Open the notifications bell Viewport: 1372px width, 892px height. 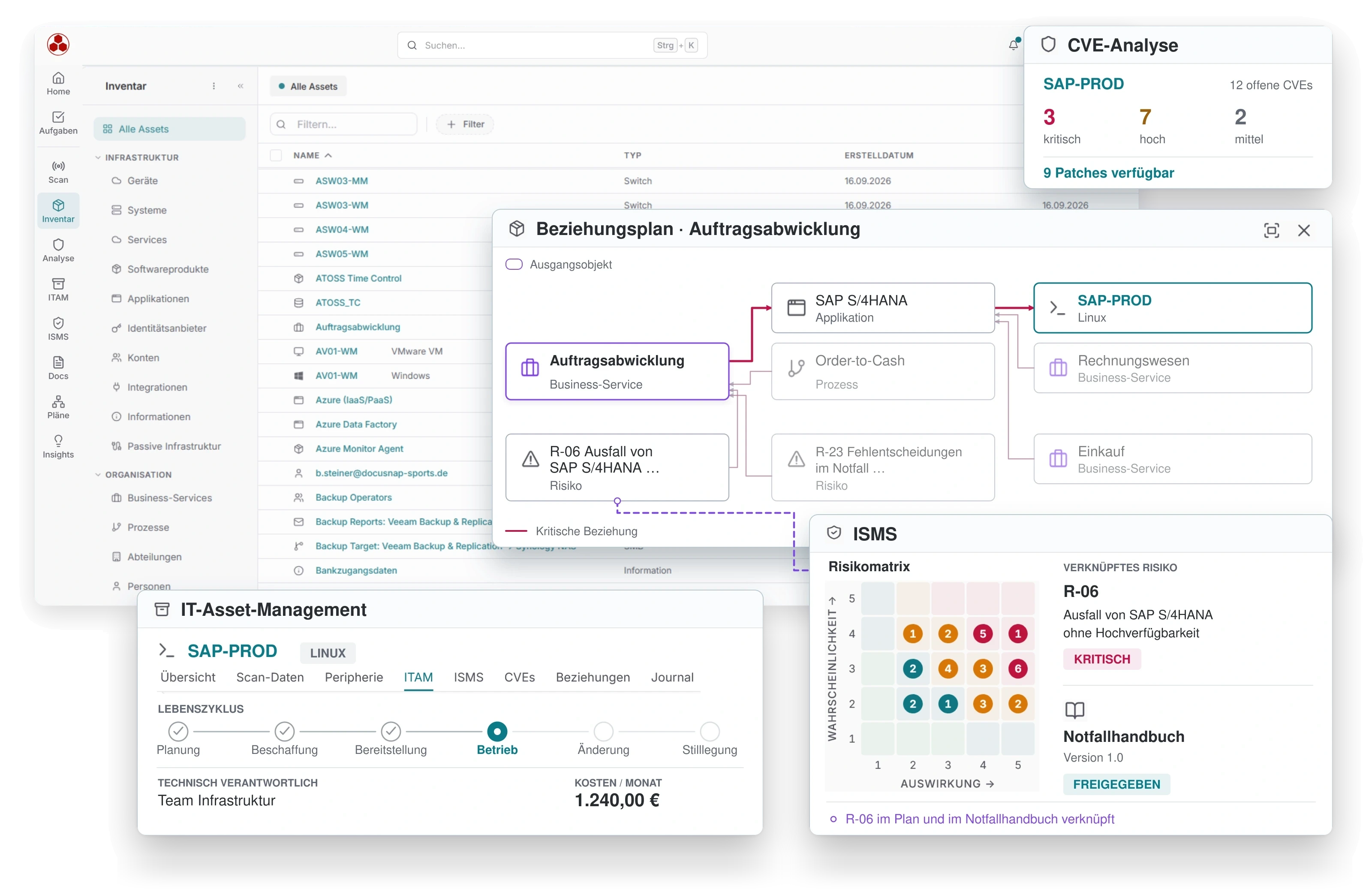click(x=1014, y=45)
